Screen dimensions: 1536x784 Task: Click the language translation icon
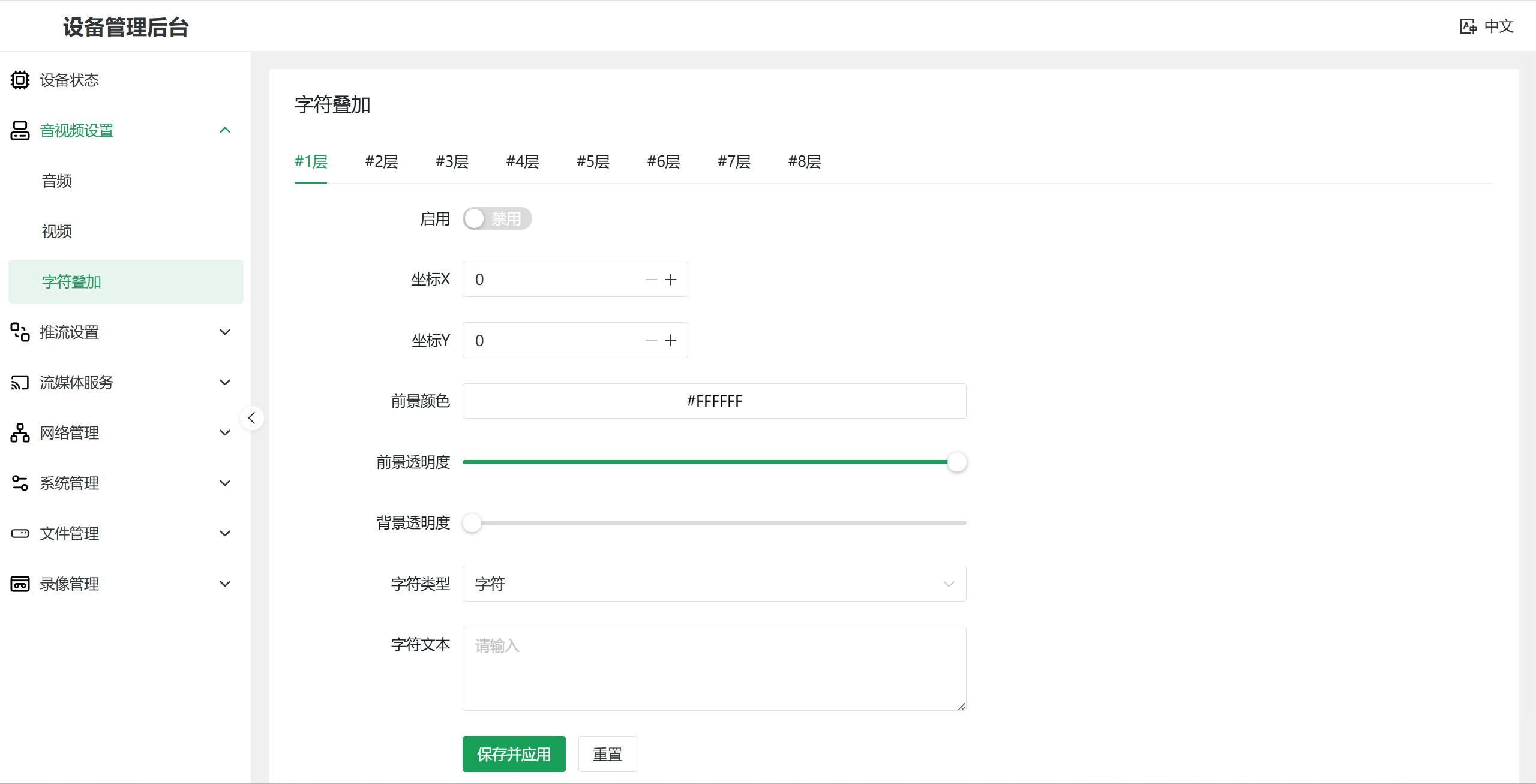1468,26
